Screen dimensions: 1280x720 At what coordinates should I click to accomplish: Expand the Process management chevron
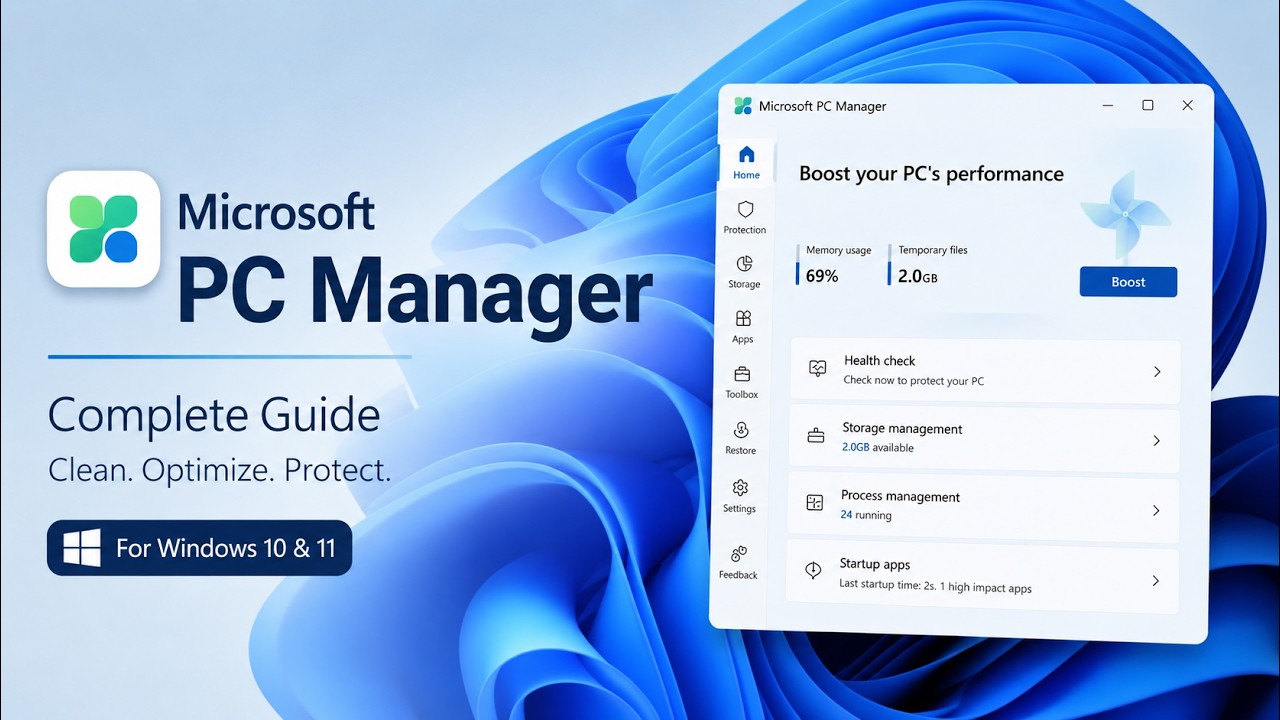(1156, 511)
